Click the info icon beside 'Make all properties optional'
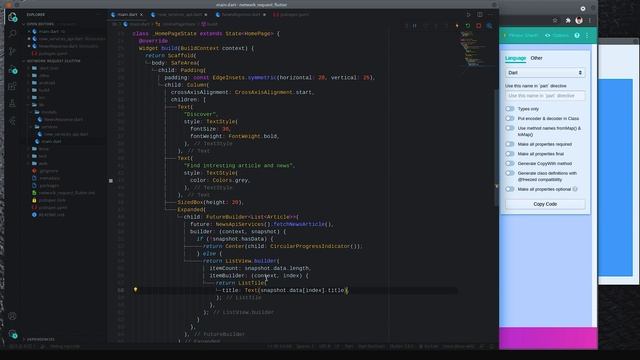The image size is (640, 360). (x=575, y=189)
